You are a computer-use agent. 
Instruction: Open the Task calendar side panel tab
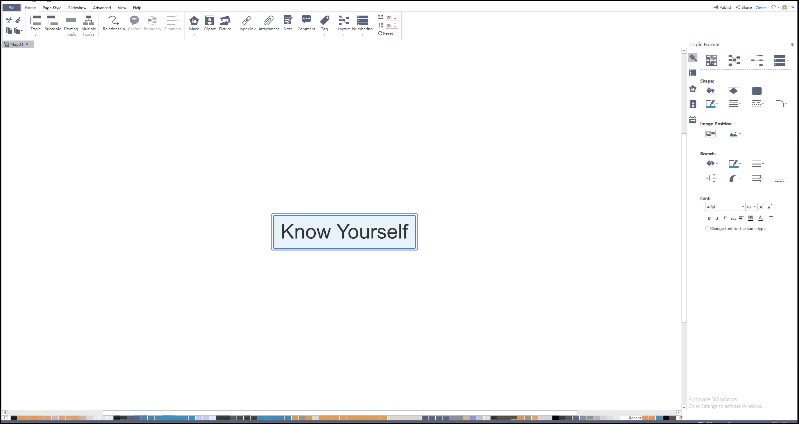click(693, 120)
